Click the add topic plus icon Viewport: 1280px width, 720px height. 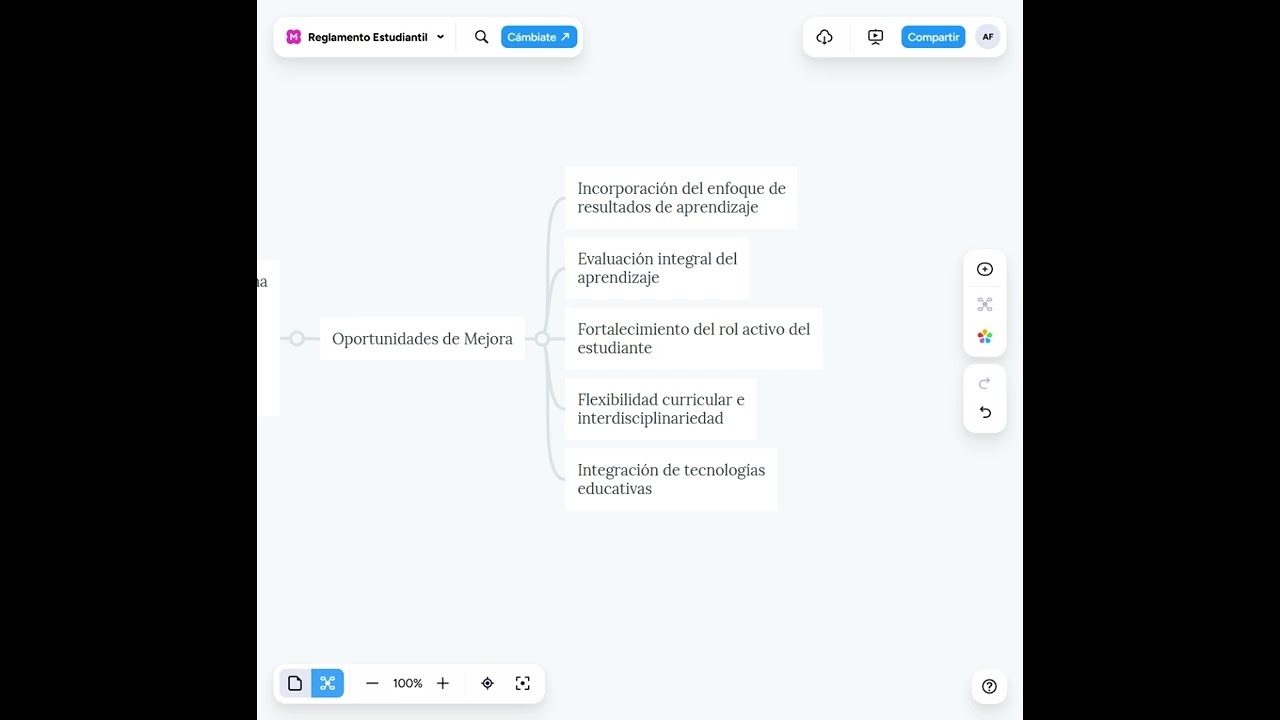click(985, 269)
